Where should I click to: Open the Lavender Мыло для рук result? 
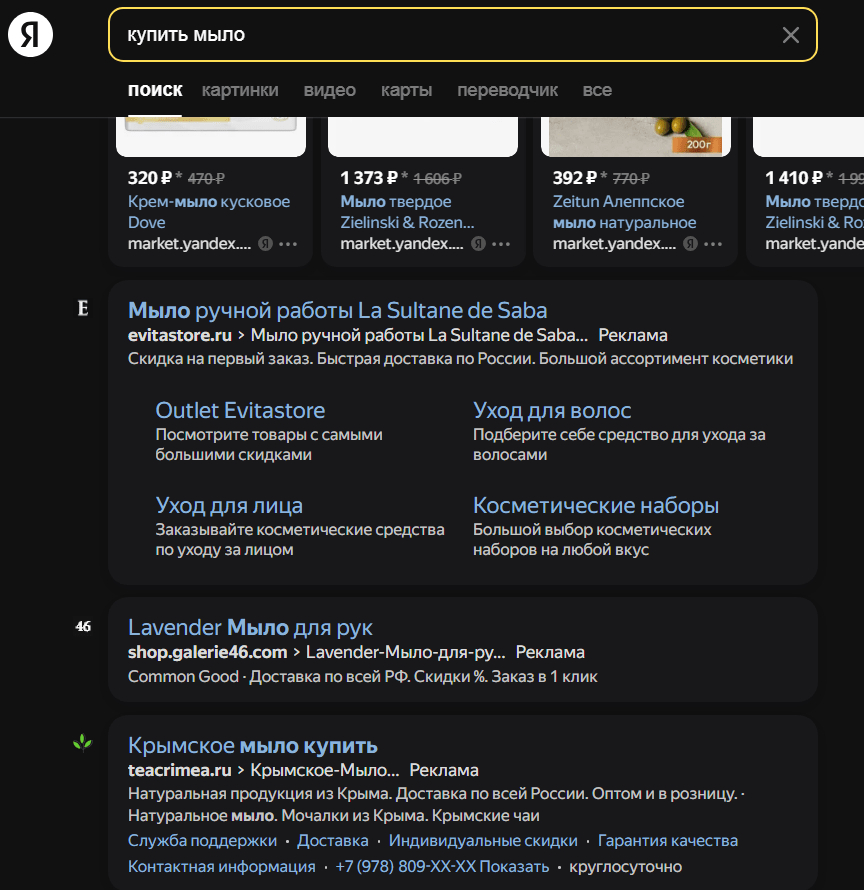(x=250, y=627)
